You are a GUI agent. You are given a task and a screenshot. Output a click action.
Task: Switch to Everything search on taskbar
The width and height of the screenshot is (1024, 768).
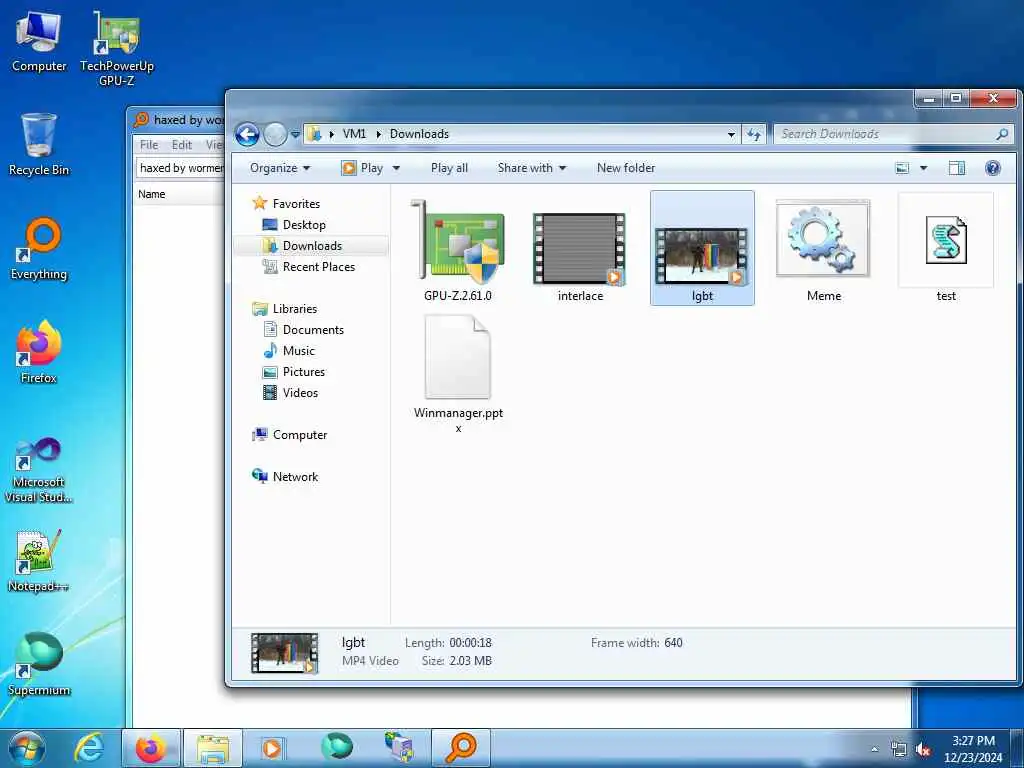pyautogui.click(x=460, y=748)
